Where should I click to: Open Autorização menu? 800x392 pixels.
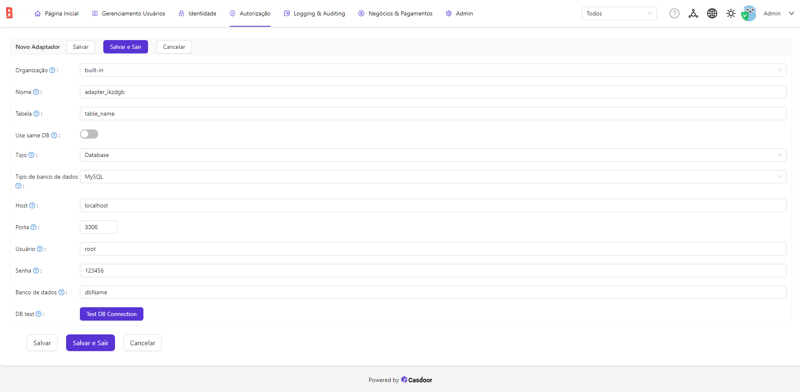click(x=250, y=14)
